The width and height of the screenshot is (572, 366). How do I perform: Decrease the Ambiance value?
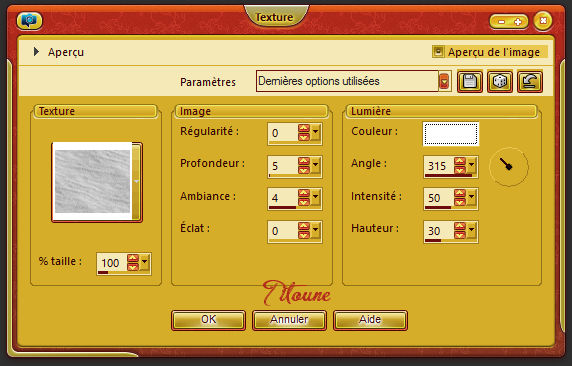click(x=304, y=202)
